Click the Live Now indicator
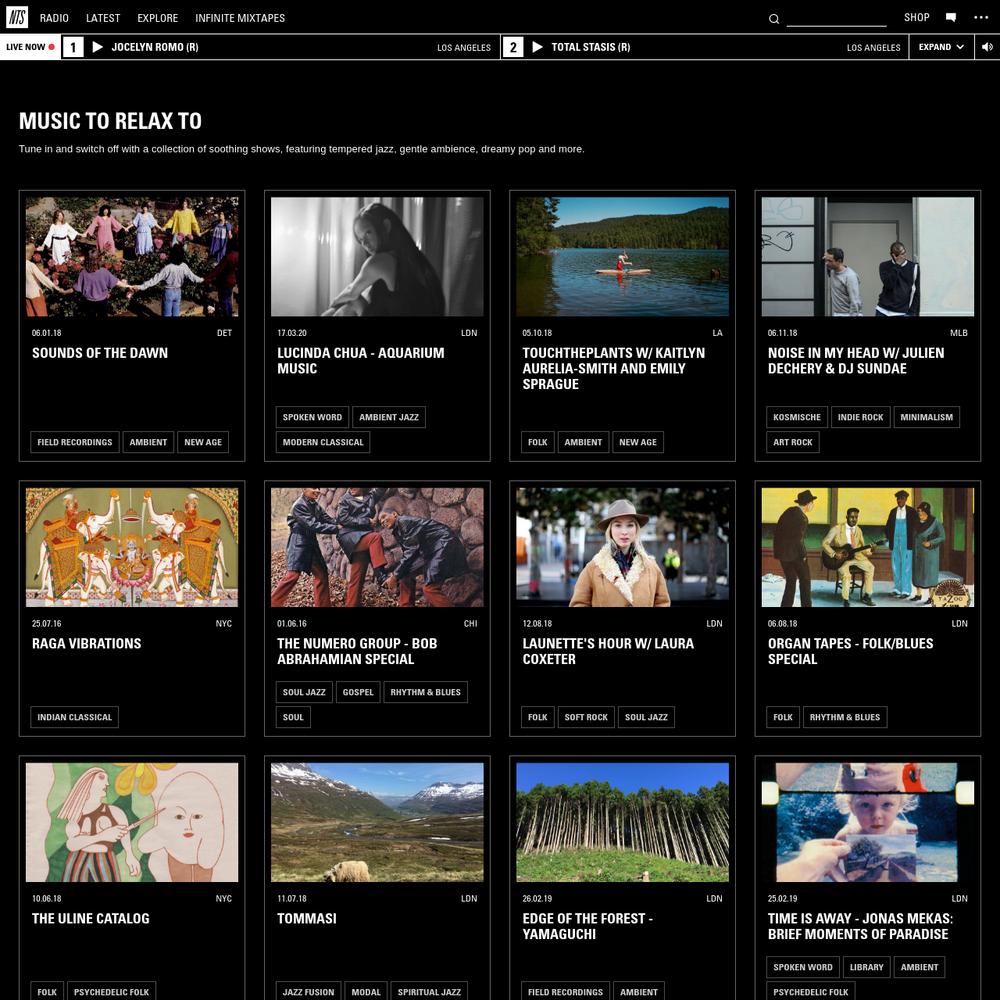The width and height of the screenshot is (1000, 1000). (30, 47)
